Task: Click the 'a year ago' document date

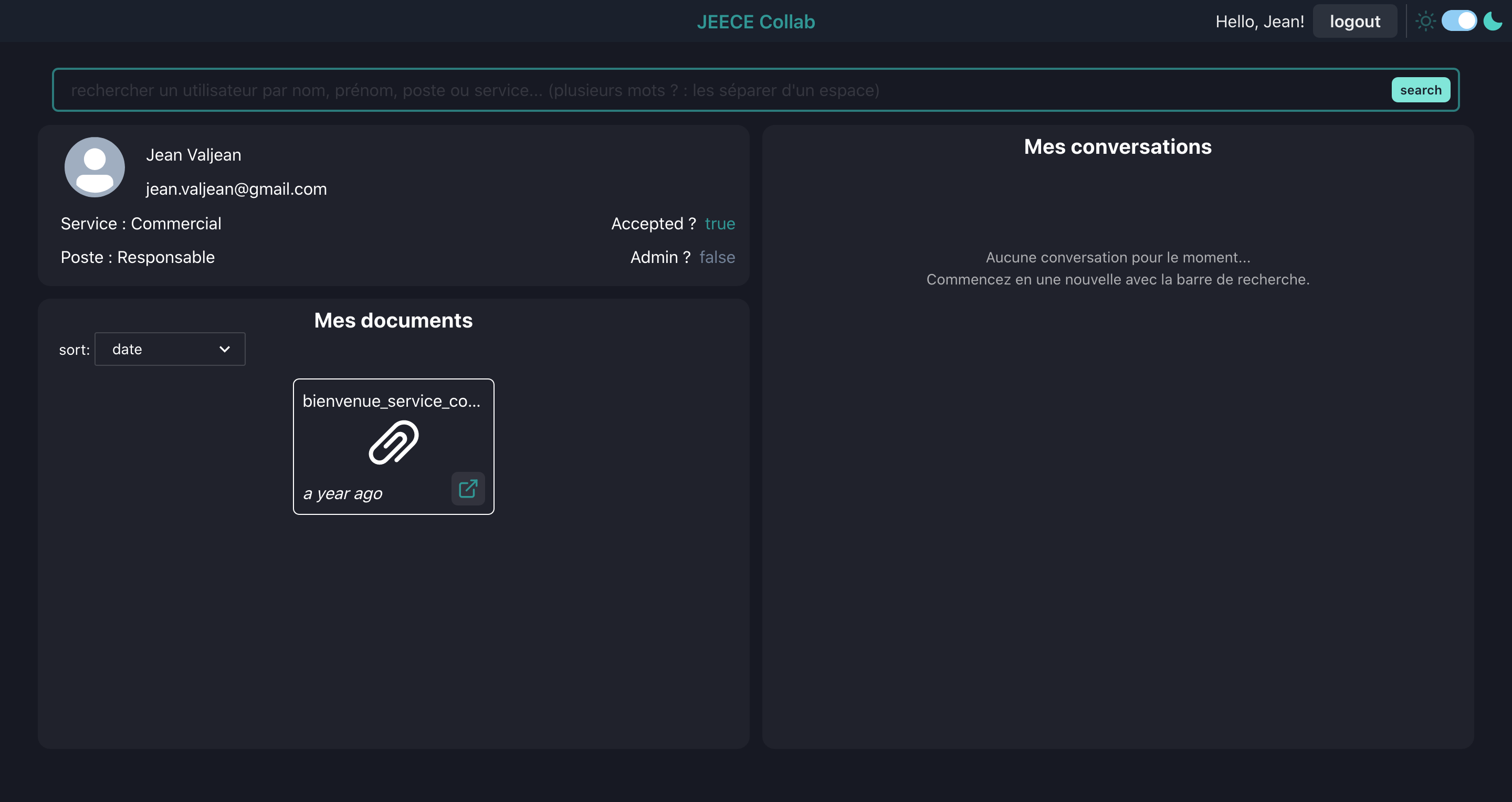Action: (x=343, y=493)
